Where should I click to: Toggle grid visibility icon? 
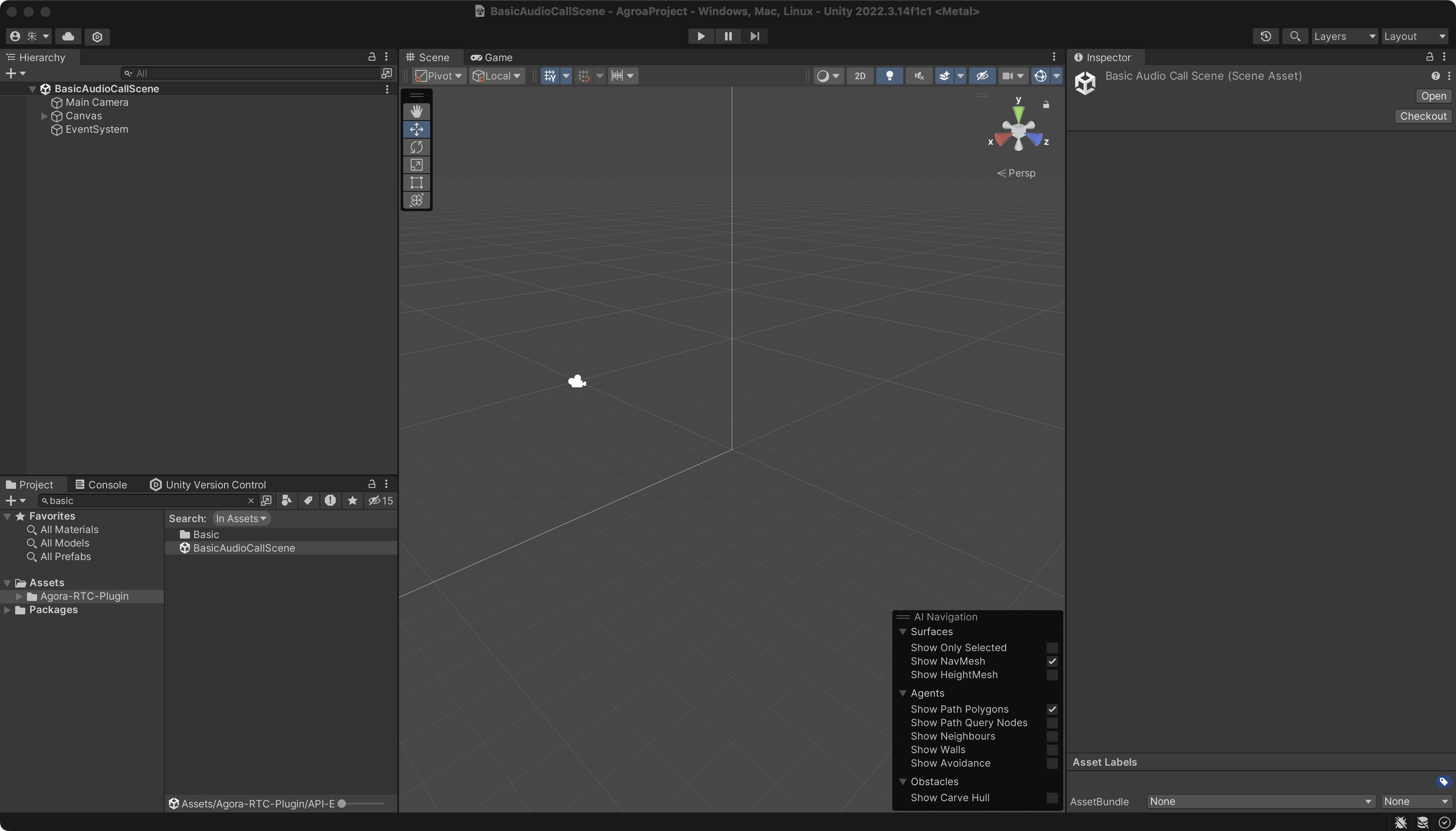(550, 76)
